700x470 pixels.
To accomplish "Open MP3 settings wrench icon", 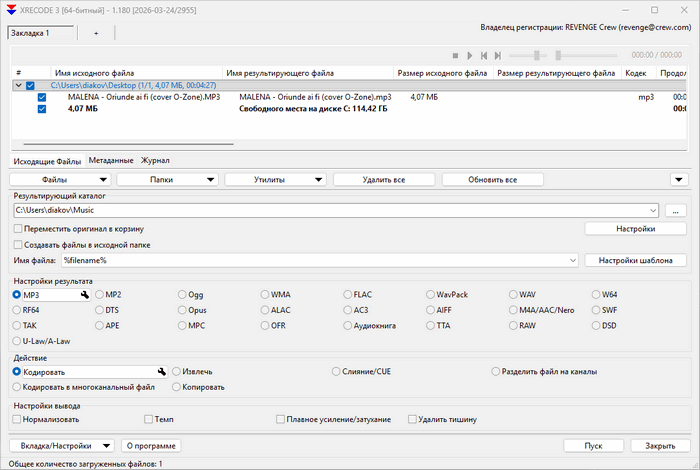I will coord(86,295).
